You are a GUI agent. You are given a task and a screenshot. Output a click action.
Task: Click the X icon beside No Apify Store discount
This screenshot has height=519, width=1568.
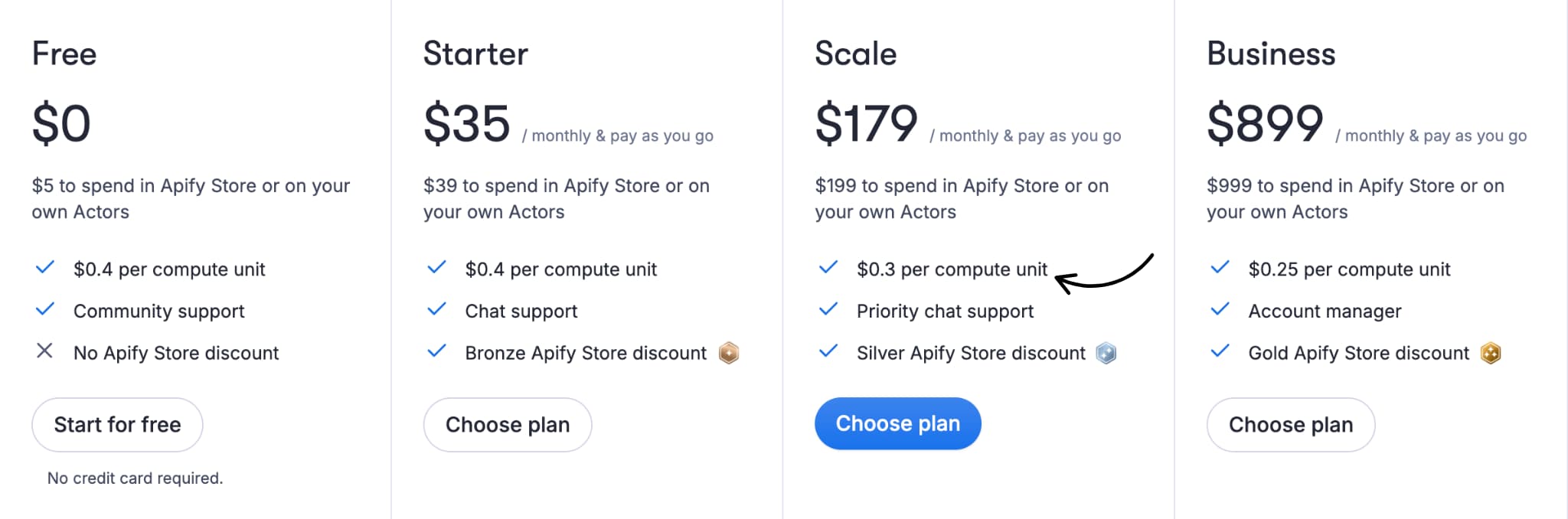(45, 351)
